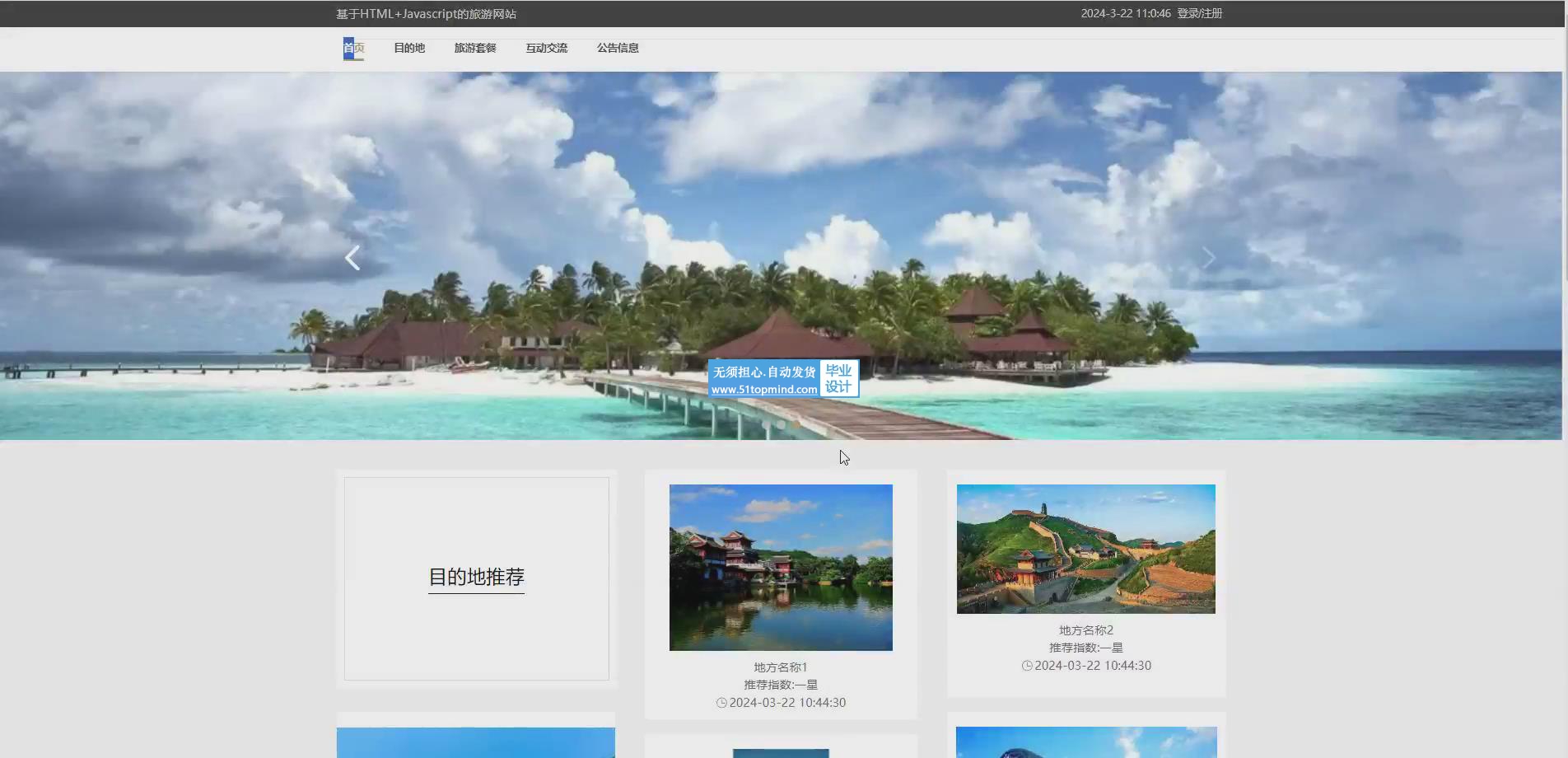
Task: Click the 推荐指数 text under 地方名称2
Action: coord(1086,648)
